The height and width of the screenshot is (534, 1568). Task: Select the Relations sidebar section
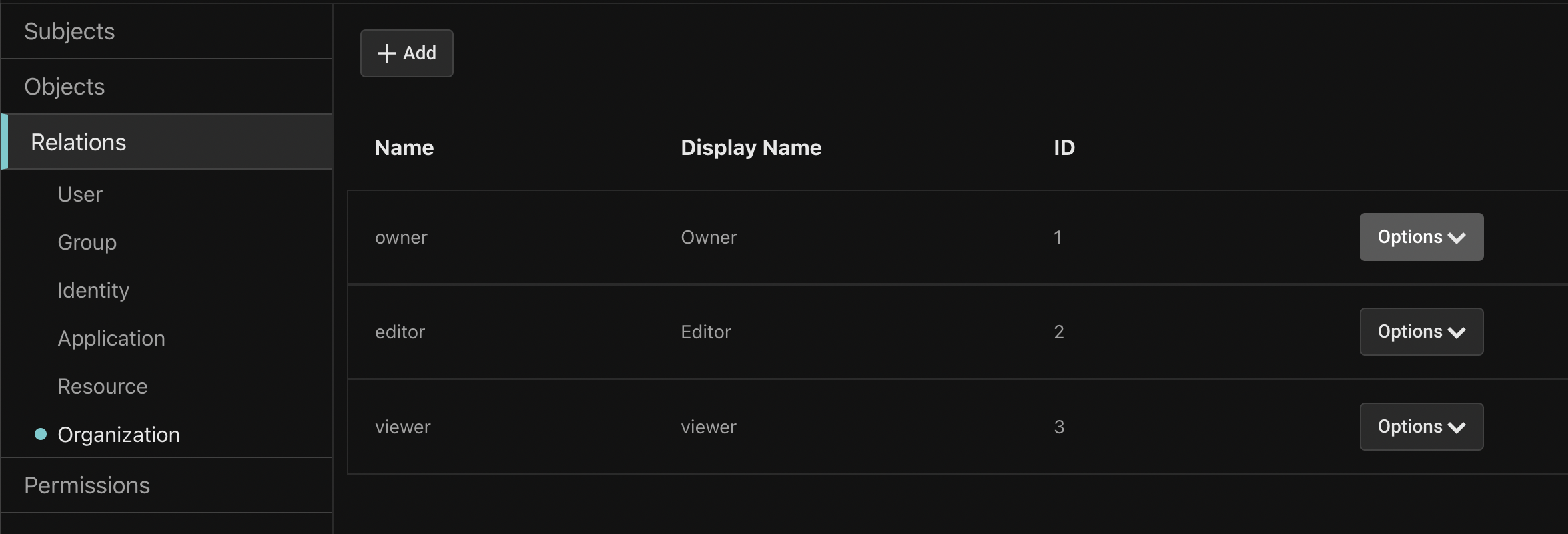click(x=79, y=142)
